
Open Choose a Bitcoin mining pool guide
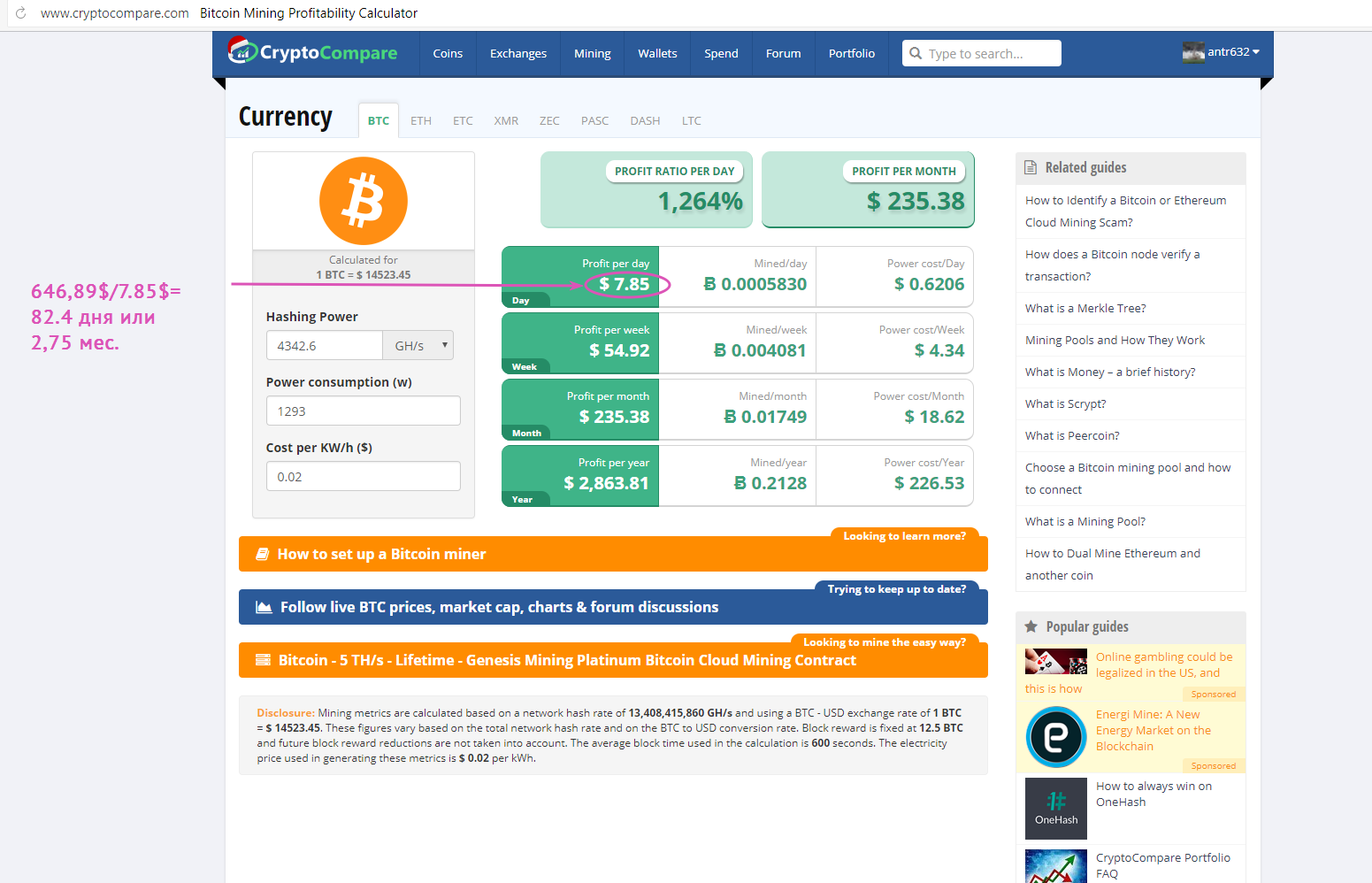(1128, 479)
